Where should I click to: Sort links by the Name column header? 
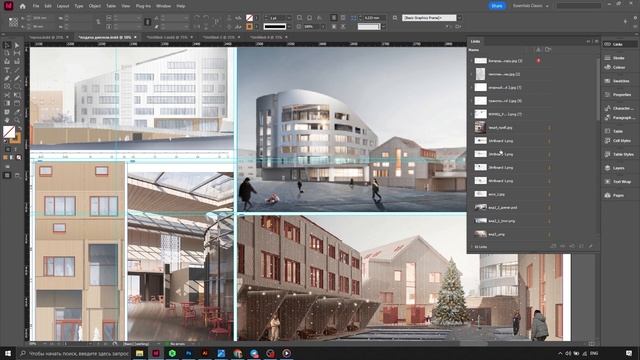(x=473, y=50)
